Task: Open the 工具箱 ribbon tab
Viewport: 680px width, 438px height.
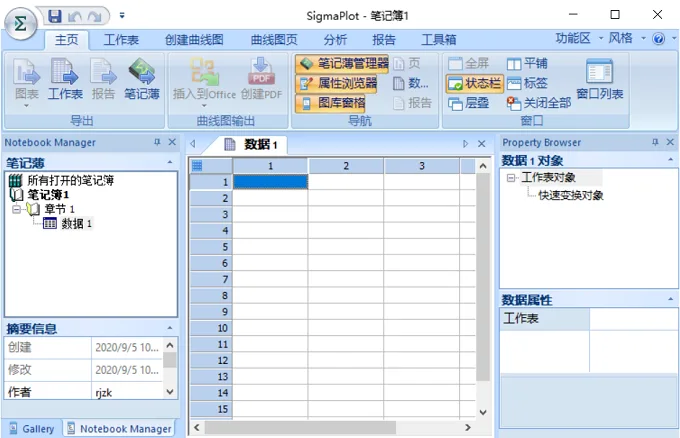Action: (438, 40)
